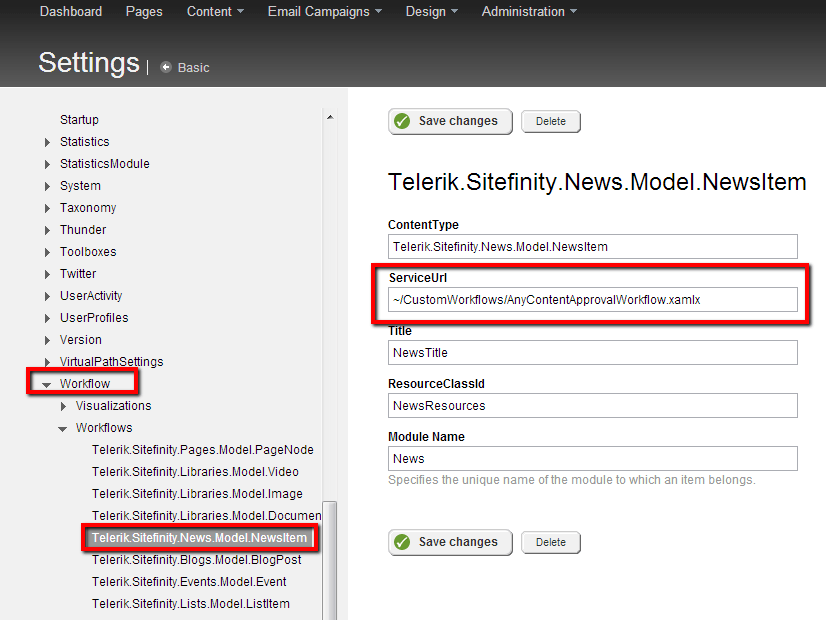Go to the Dashboard tab
The width and height of the screenshot is (826, 620).
click(71, 12)
